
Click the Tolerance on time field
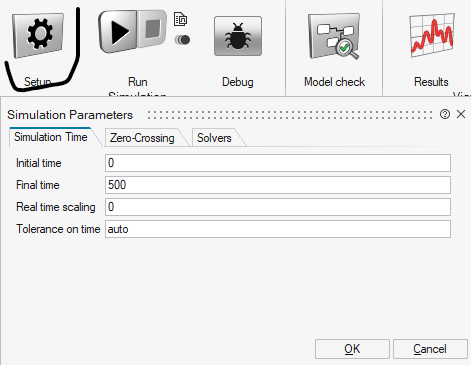point(278,229)
